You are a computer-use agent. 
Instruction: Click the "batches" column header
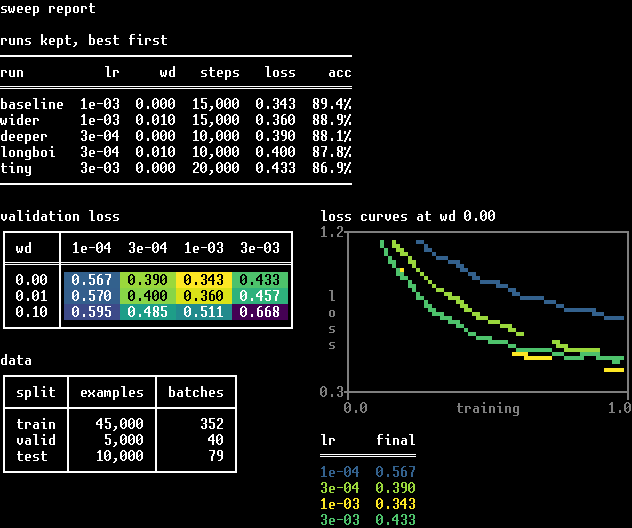[196, 392]
